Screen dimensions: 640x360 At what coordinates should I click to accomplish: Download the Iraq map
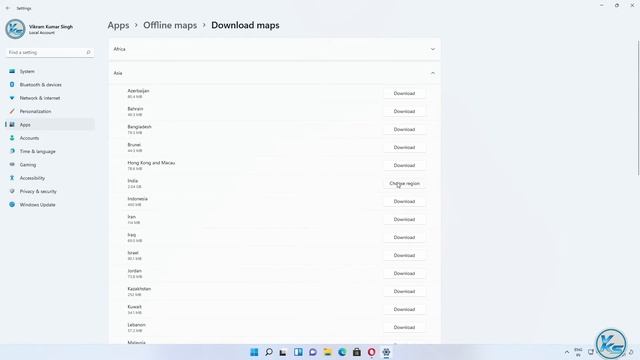[x=404, y=237]
